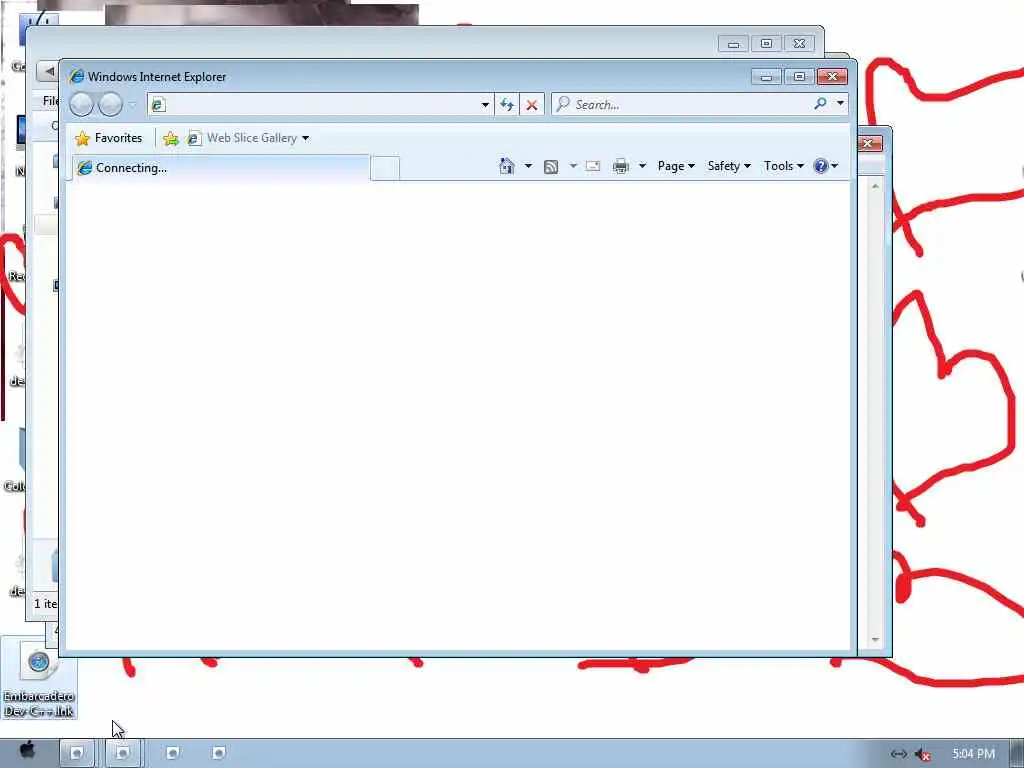Expand the Web Slice Gallery dropdown arrow
The height and width of the screenshot is (768, 1024).
[306, 138]
